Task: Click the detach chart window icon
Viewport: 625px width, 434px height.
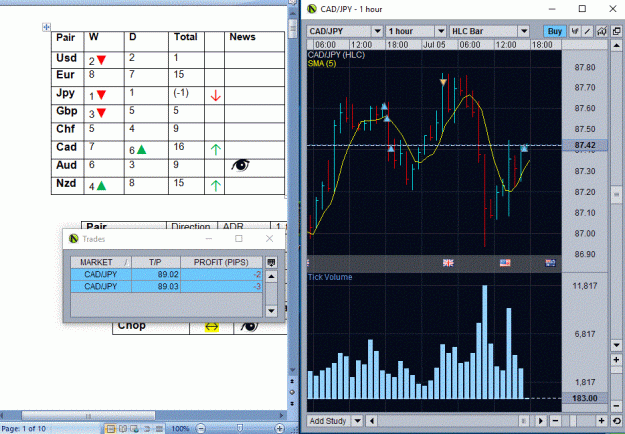Action: (616, 31)
